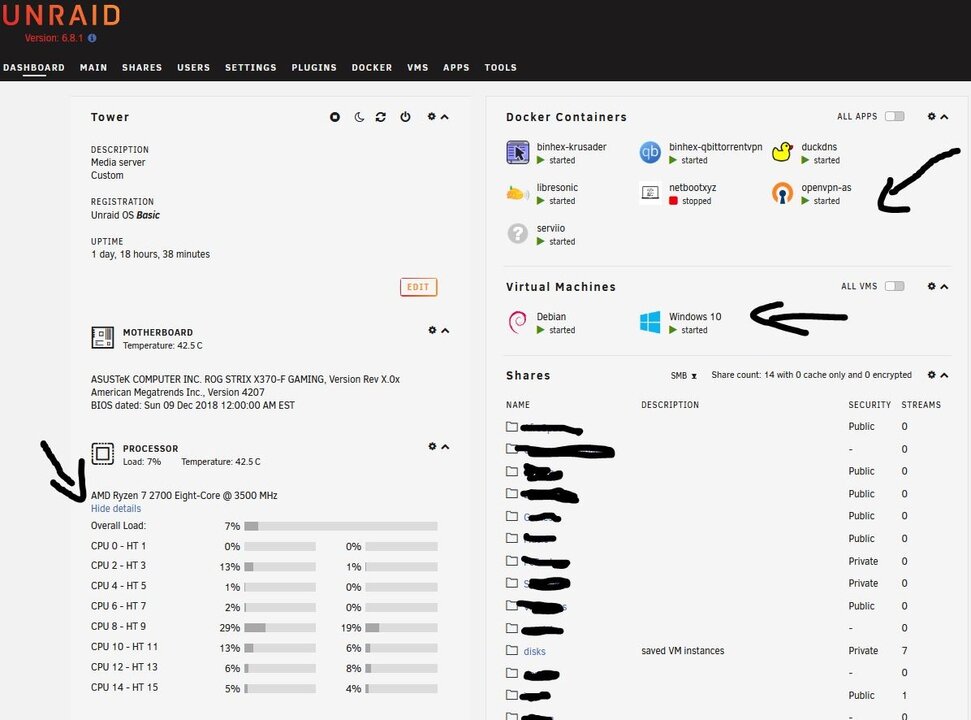
Task: Open Tower panel gear settings
Action: [x=432, y=116]
